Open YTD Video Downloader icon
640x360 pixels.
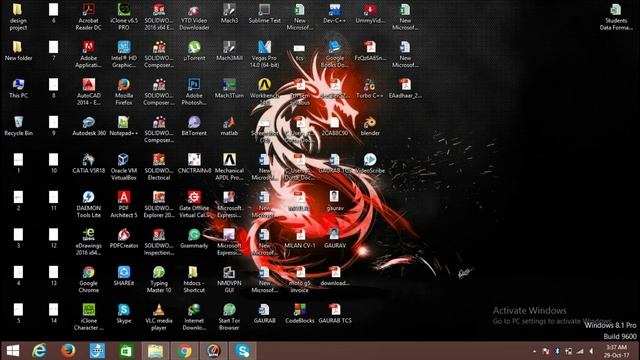tap(194, 16)
